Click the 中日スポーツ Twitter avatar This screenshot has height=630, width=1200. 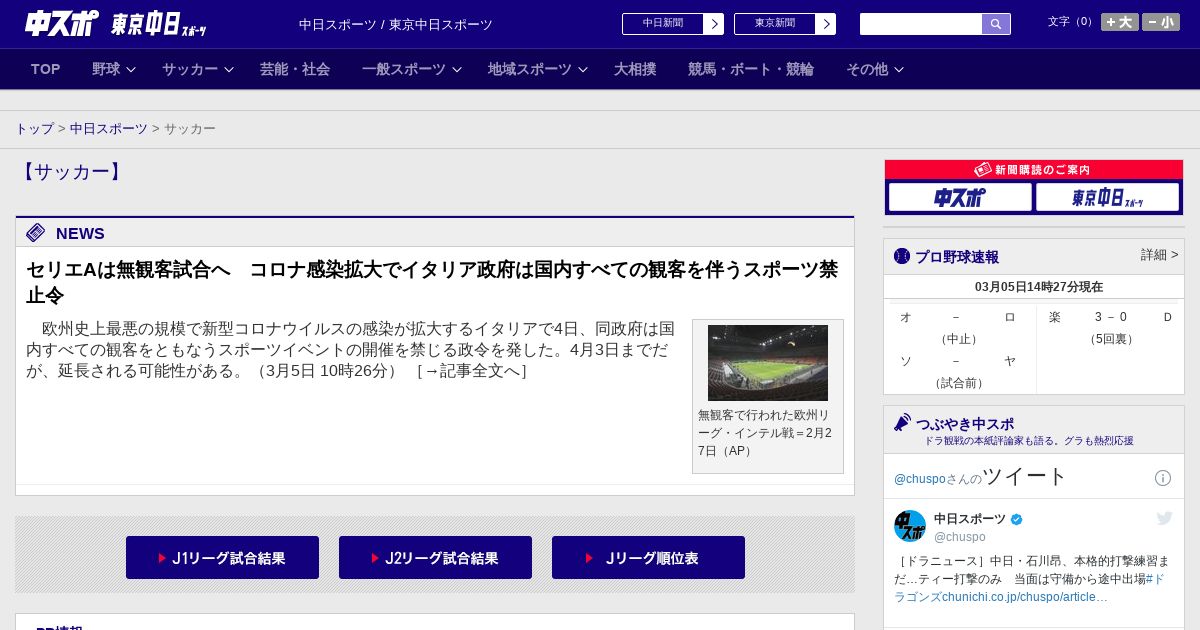(x=910, y=526)
